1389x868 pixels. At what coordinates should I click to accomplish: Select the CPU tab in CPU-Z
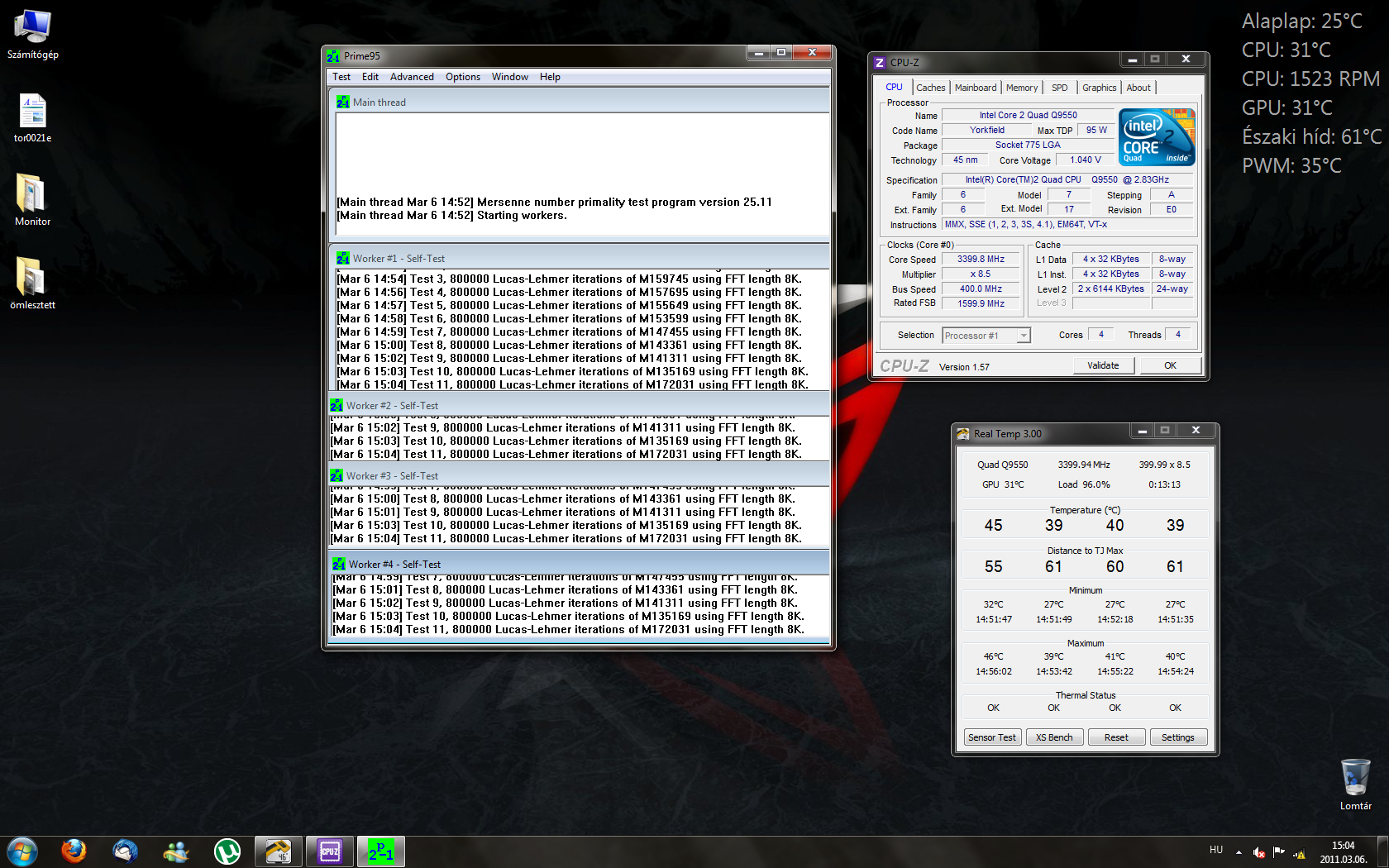tap(895, 87)
